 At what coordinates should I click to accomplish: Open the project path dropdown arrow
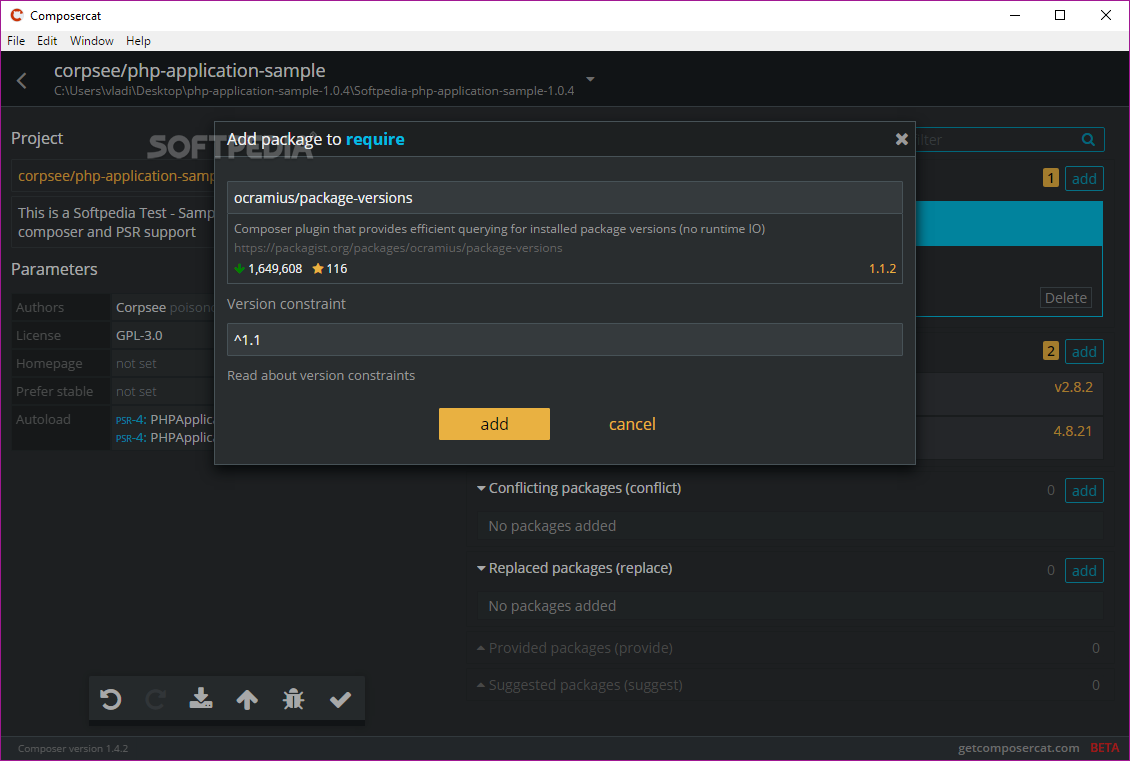590,79
